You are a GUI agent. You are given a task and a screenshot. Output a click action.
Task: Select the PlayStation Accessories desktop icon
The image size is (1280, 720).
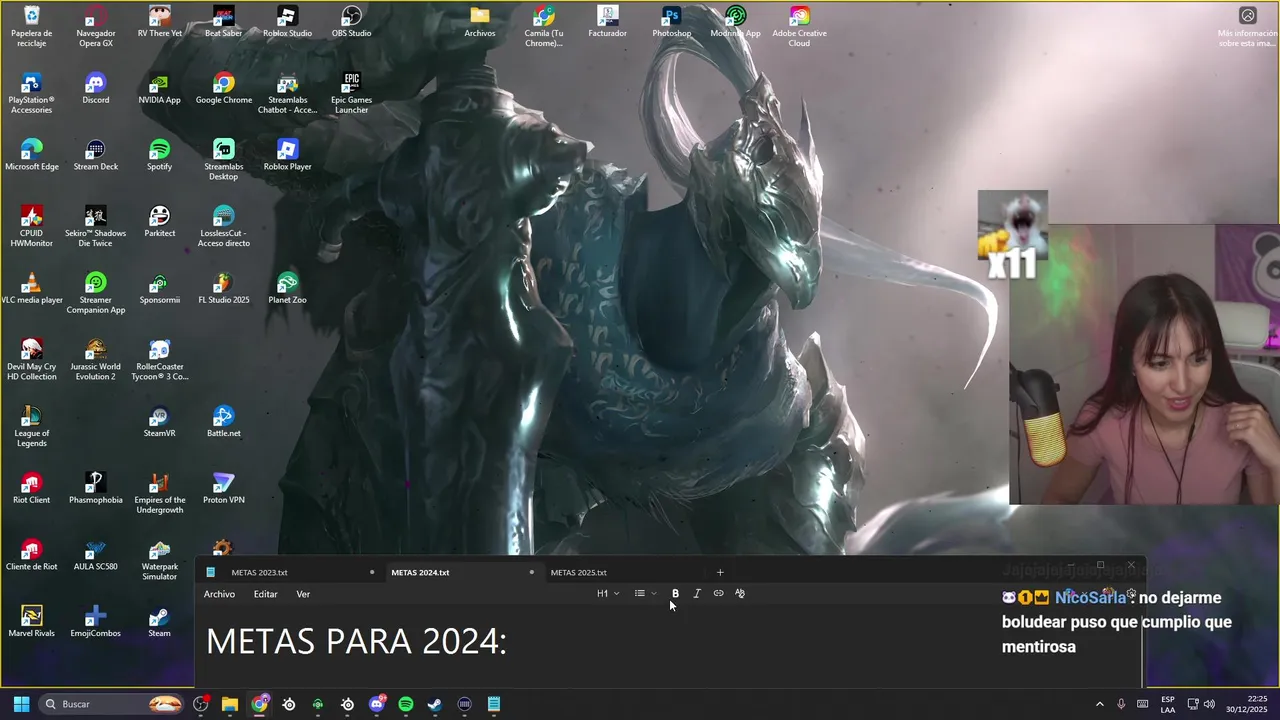tap(31, 93)
